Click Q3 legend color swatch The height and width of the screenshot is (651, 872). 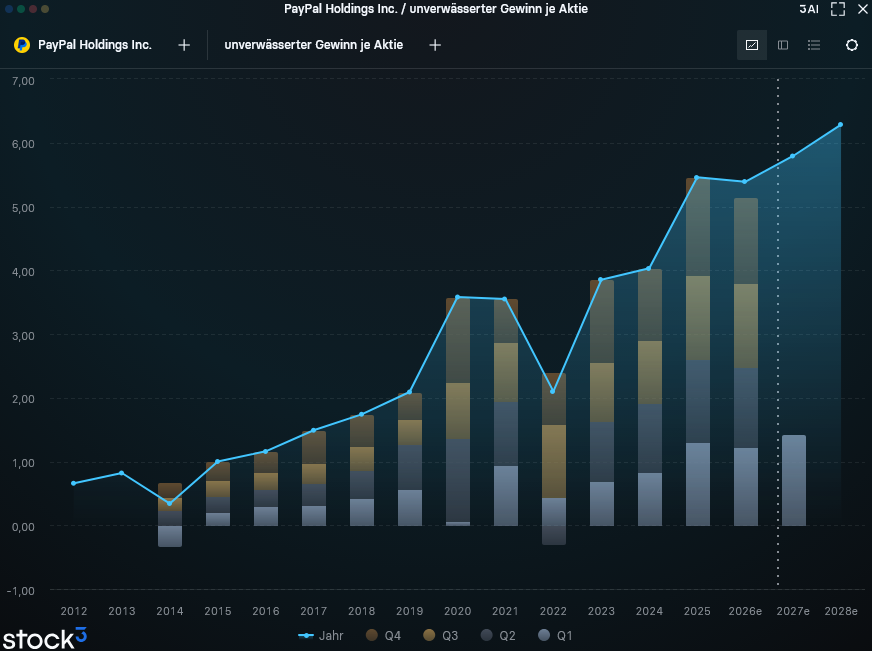pos(429,635)
